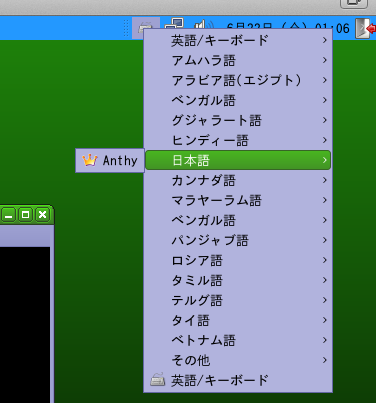Choose アムハラ語 in the language menu
The height and width of the screenshot is (403, 376).
[238, 60]
